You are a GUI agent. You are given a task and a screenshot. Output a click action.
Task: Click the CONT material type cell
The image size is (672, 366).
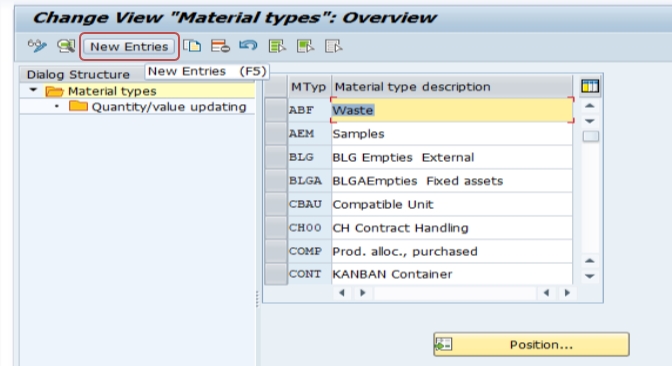pyautogui.click(x=309, y=274)
